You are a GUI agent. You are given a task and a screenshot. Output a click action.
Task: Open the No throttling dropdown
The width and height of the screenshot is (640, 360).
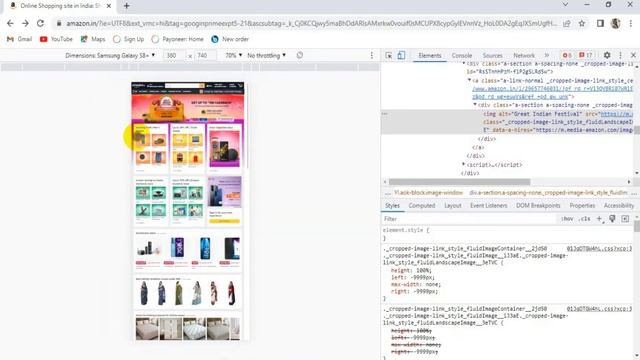[266, 55]
